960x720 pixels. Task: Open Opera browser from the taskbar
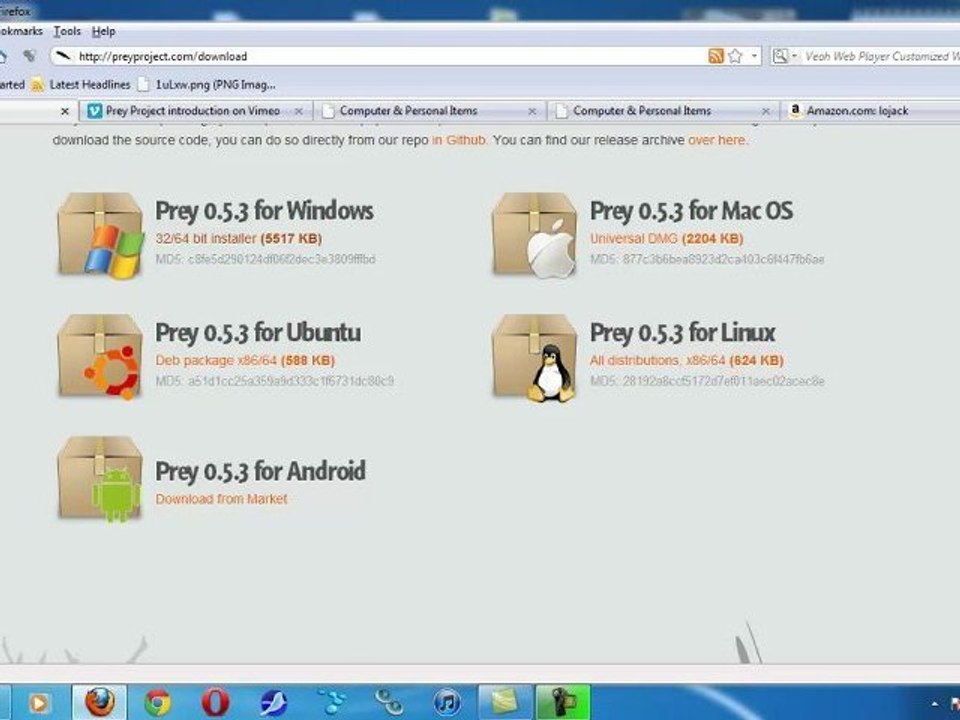[216, 702]
